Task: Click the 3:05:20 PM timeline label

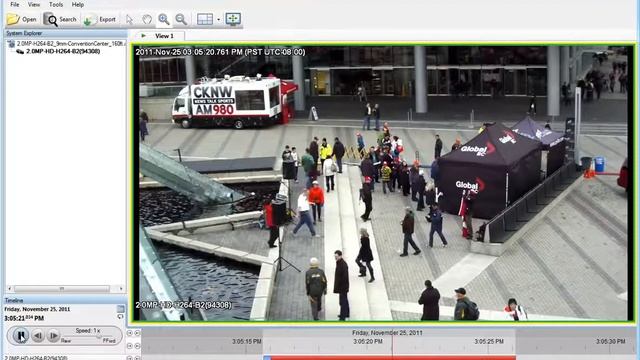Action: pyautogui.click(x=368, y=341)
